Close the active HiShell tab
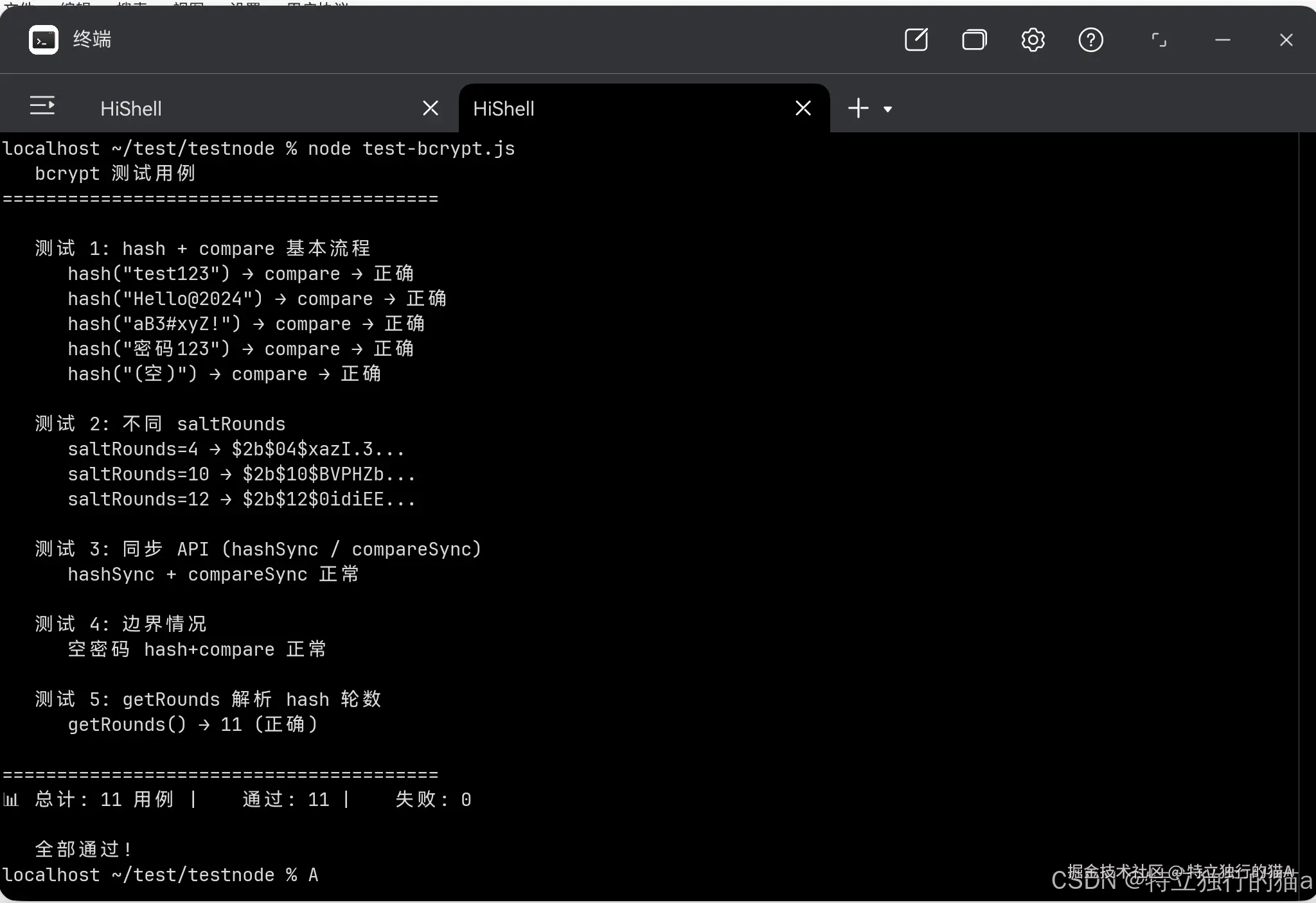The width and height of the screenshot is (1316, 903). coord(803,108)
